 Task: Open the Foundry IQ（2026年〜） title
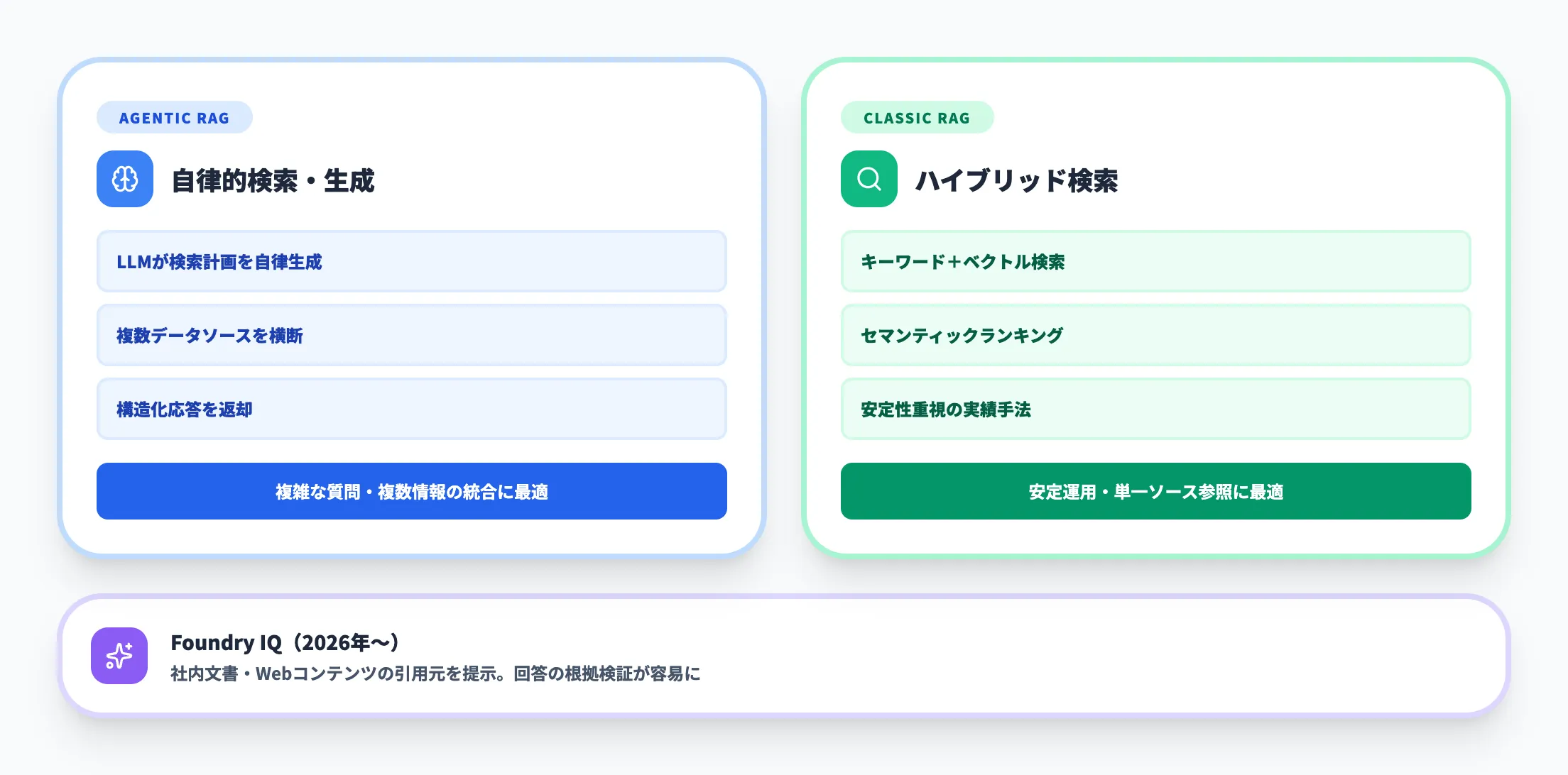[x=285, y=642]
